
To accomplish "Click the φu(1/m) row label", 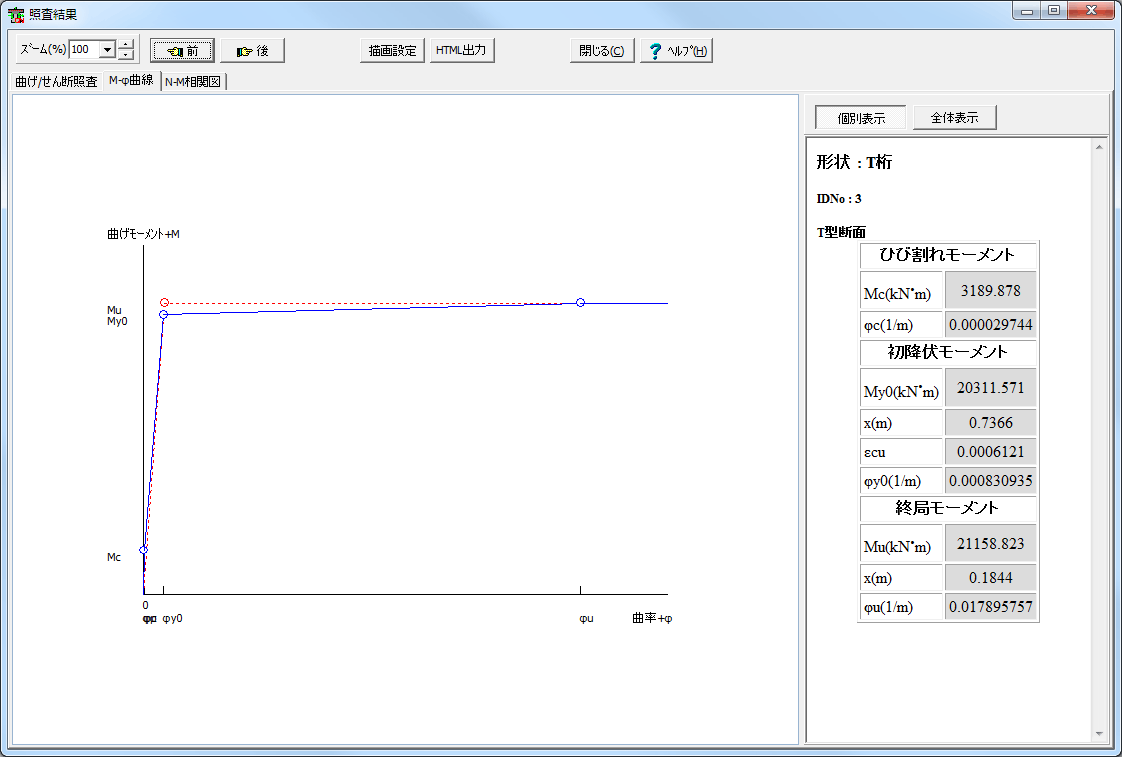I will (901, 607).
